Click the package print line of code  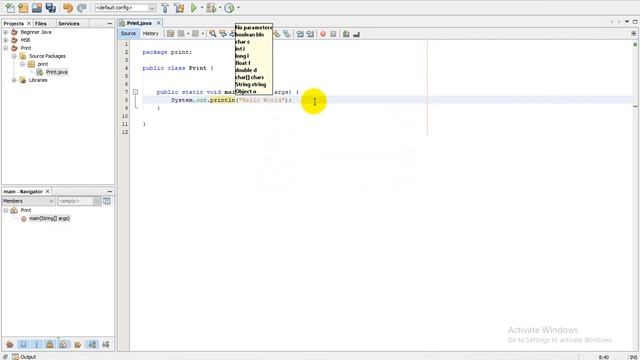click(167, 52)
